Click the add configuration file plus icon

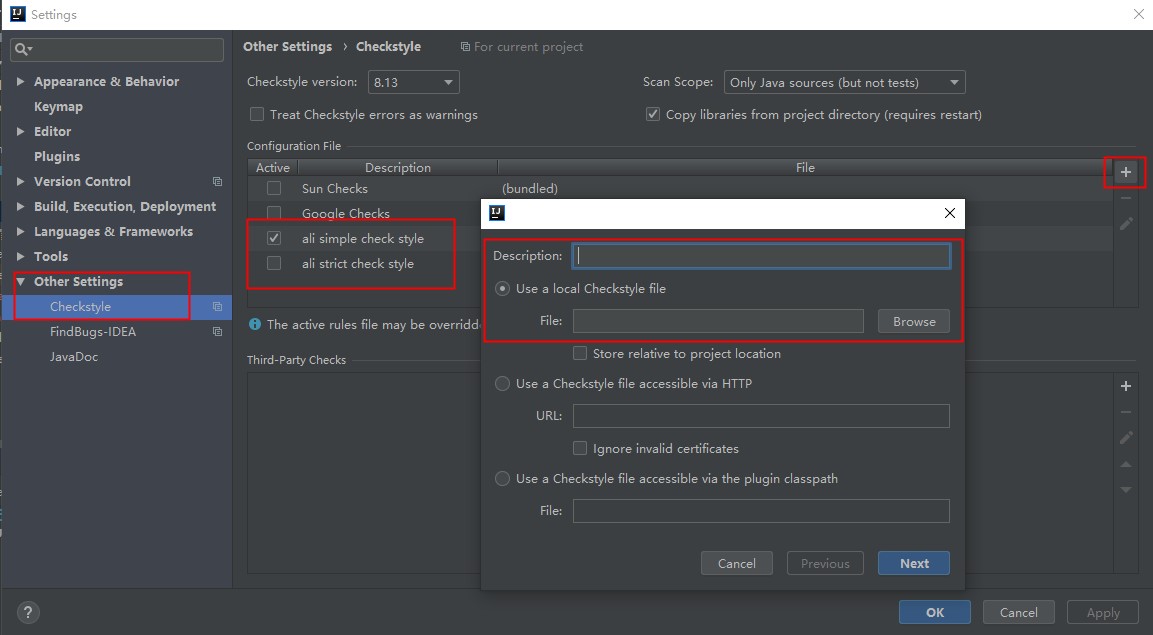coord(1126,173)
